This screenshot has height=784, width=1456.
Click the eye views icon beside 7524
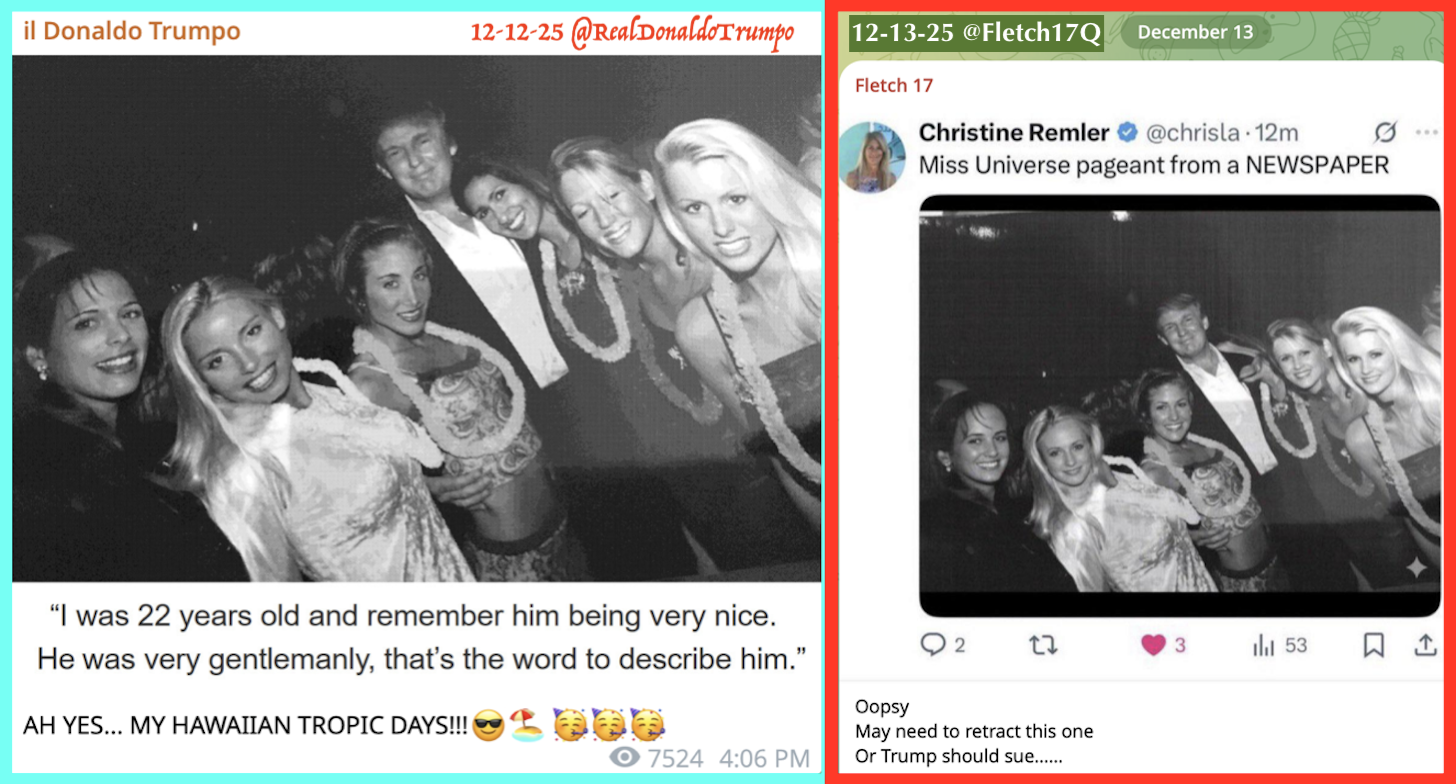(x=625, y=758)
